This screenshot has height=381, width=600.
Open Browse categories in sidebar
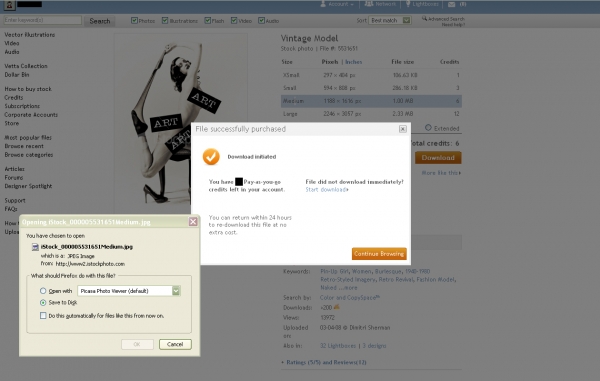(29, 155)
